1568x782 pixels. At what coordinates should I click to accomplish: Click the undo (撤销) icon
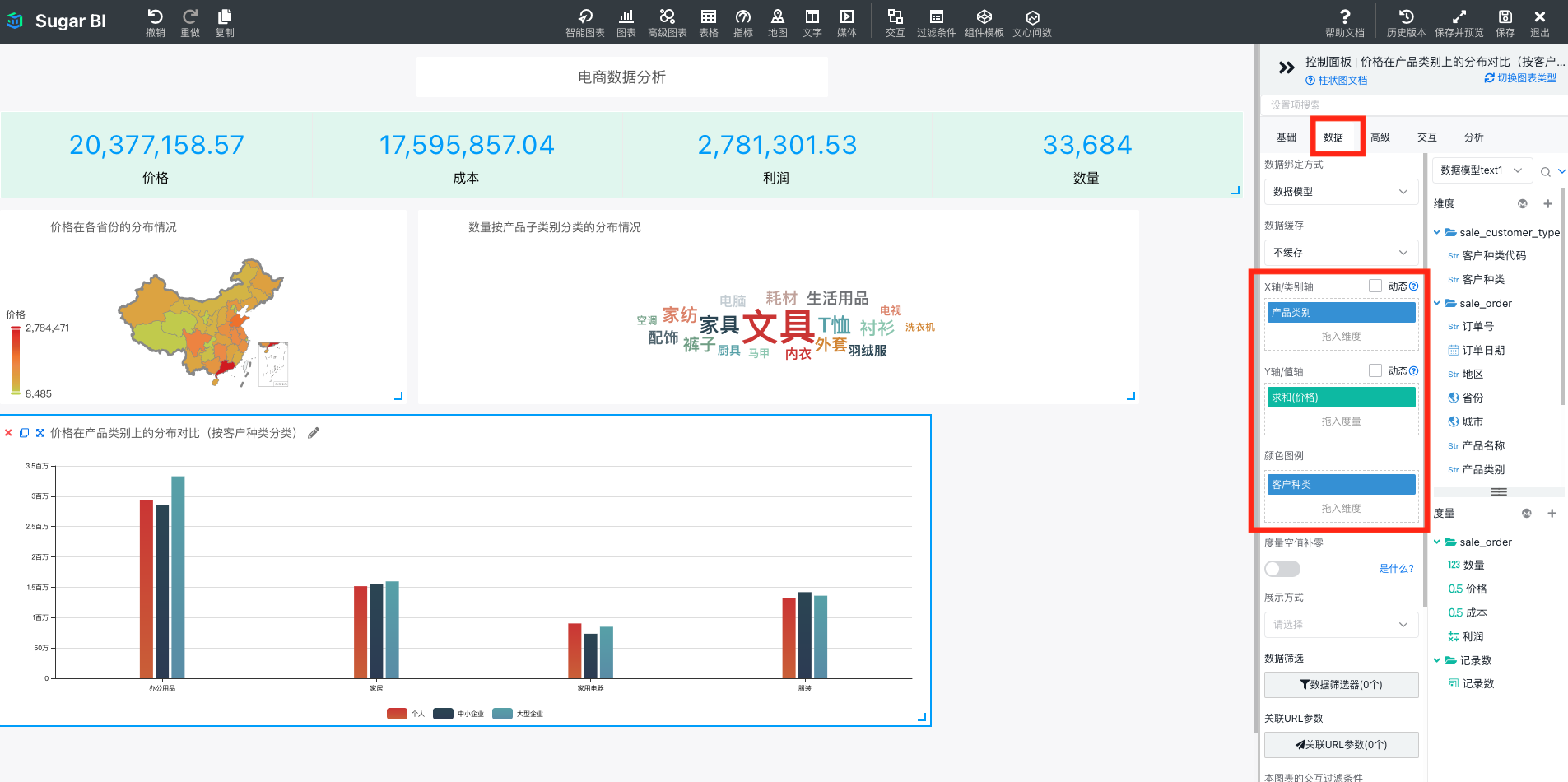[155, 16]
